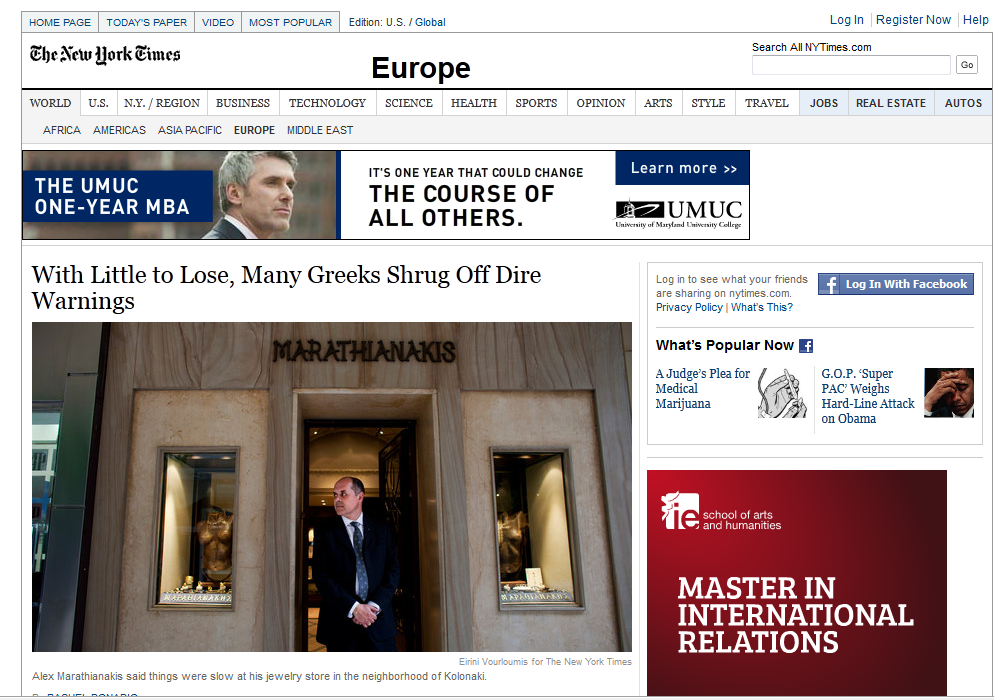Open the Privacy Policy link

[x=689, y=307]
